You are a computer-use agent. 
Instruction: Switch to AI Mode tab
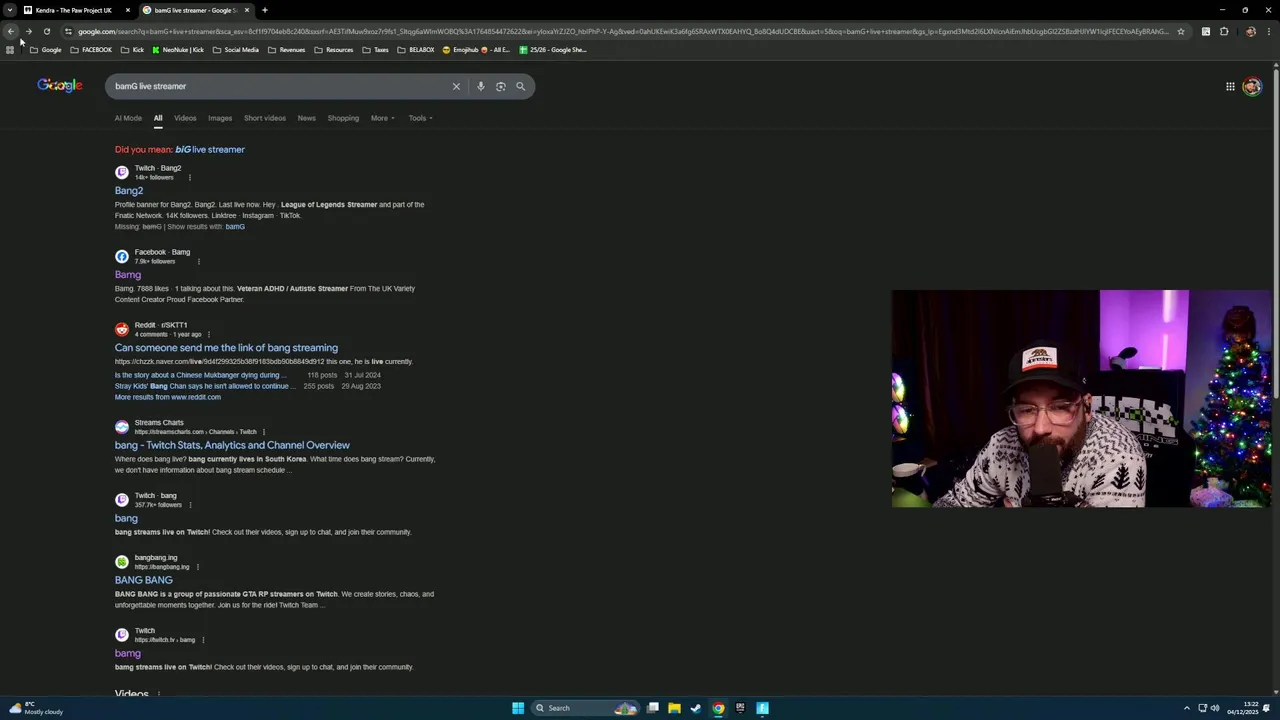click(128, 118)
